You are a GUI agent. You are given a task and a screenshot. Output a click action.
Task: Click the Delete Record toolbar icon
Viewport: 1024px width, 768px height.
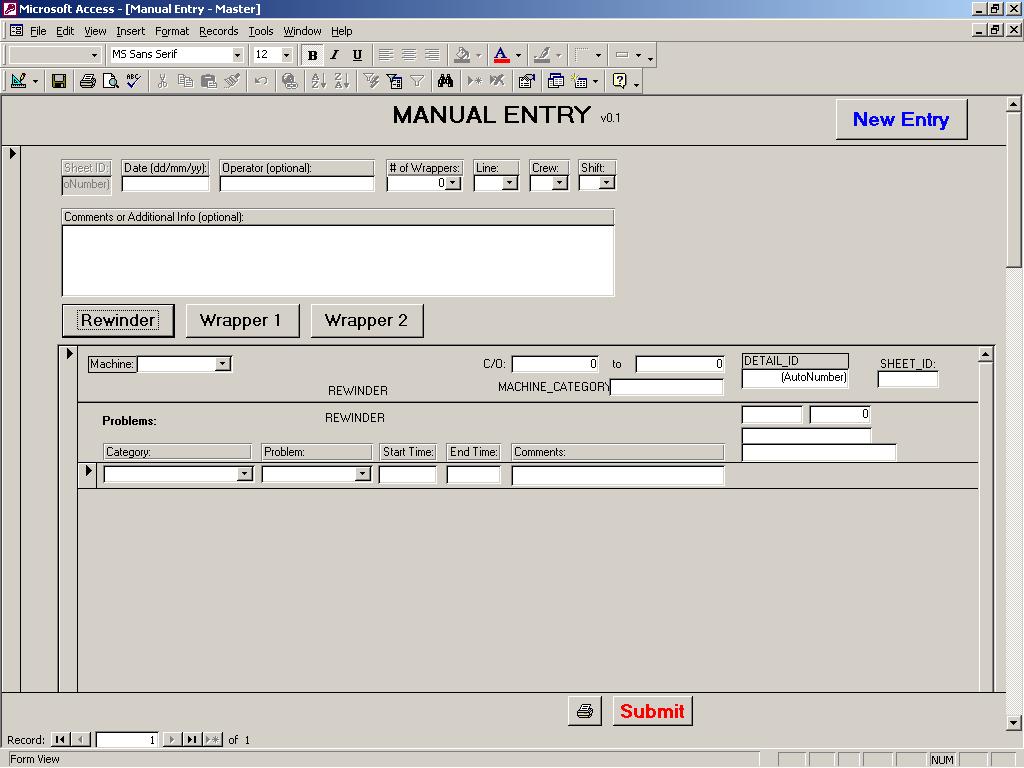click(x=497, y=81)
